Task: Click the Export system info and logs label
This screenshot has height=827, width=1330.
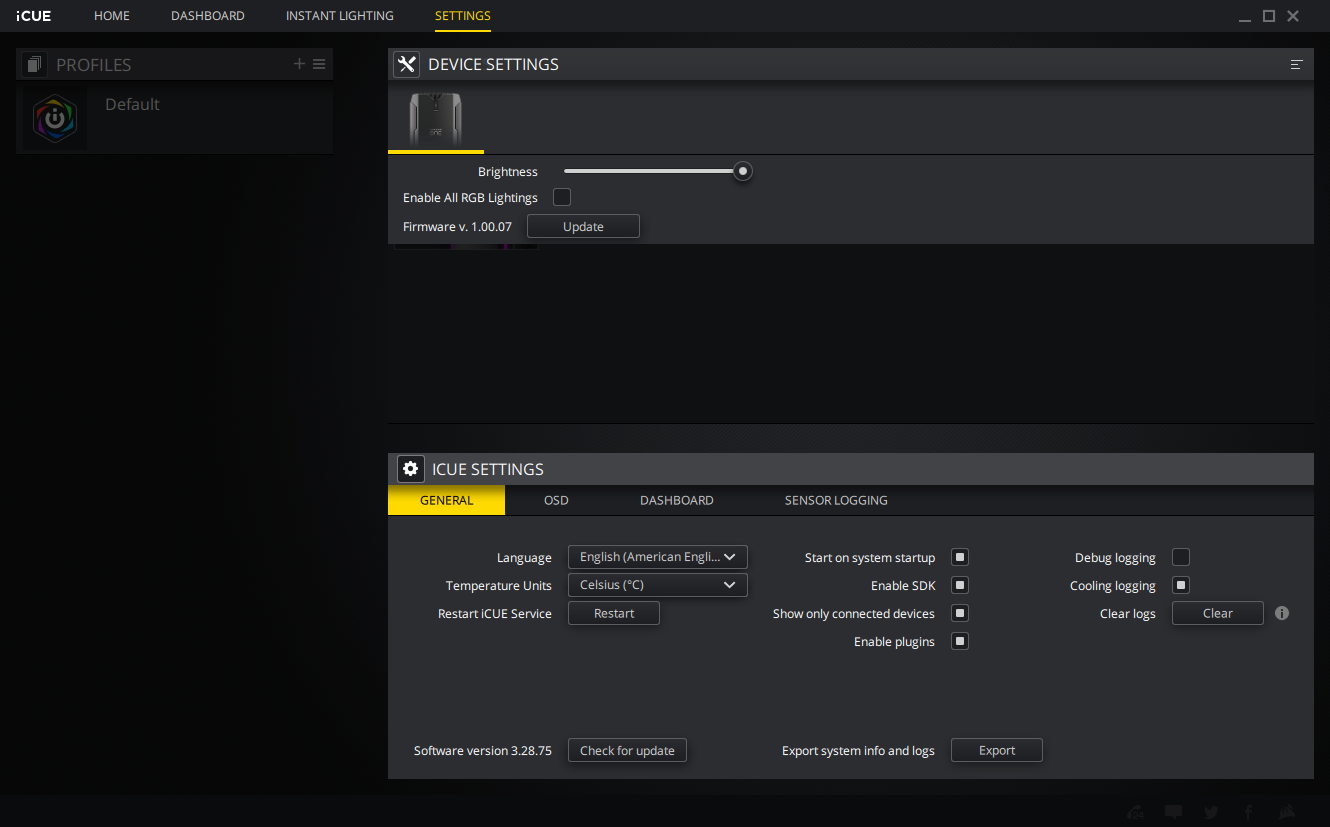Action: coord(858,750)
